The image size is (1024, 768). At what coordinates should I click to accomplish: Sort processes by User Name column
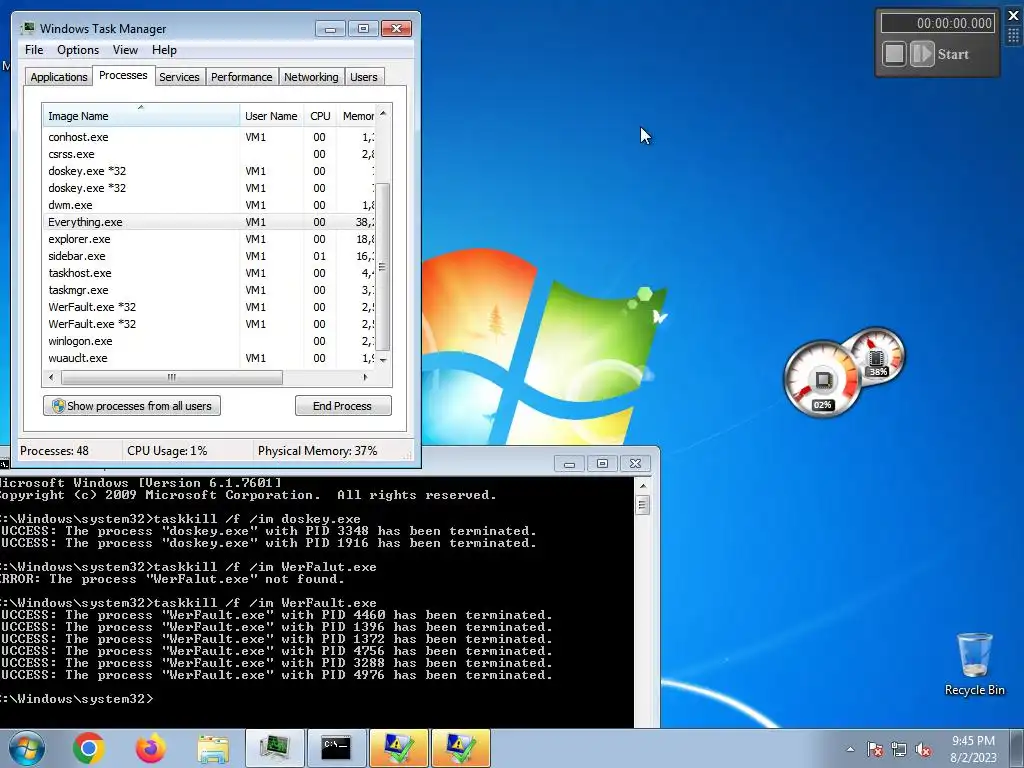271,116
